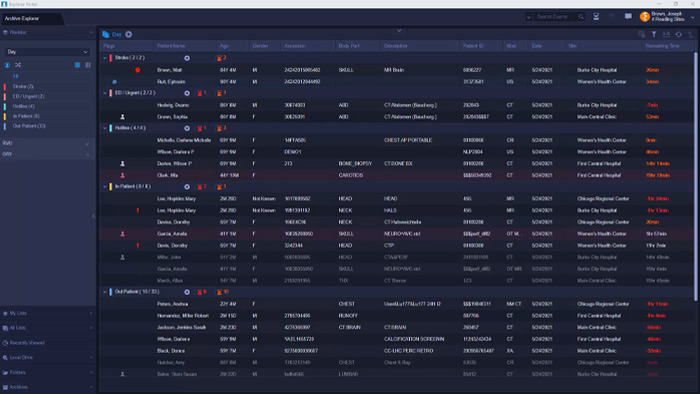Click the chevron at top center of worklist
This screenshot has height=394, width=700.
pyautogui.click(x=399, y=30)
